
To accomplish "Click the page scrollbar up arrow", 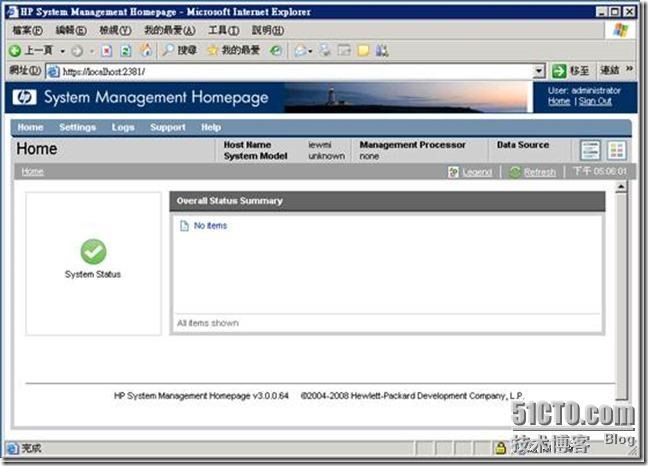I will pos(621,187).
